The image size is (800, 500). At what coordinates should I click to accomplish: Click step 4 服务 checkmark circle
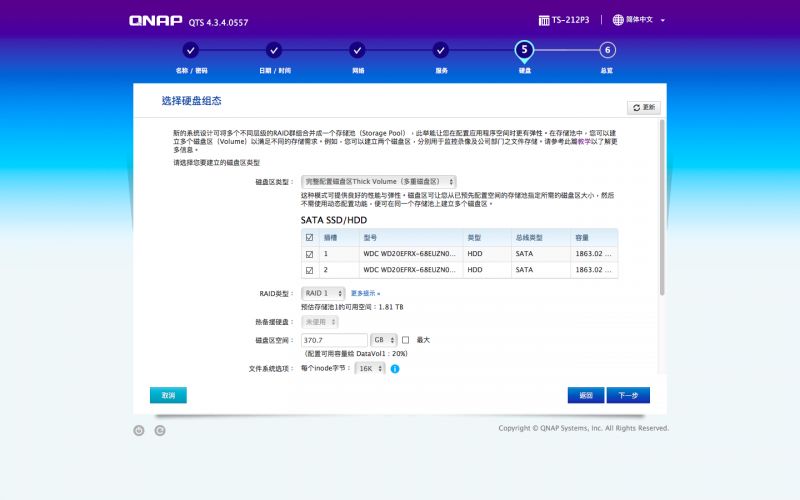click(440, 50)
